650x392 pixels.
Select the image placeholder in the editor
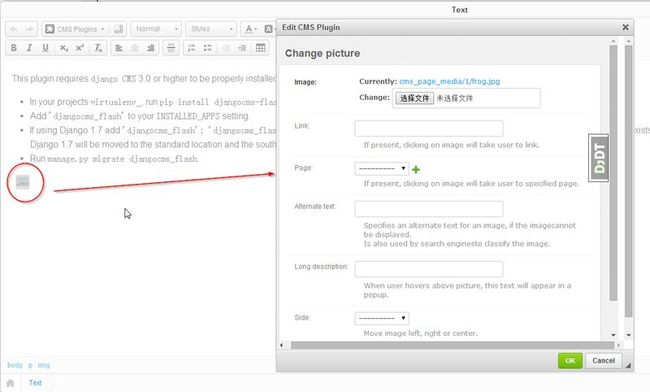point(23,182)
